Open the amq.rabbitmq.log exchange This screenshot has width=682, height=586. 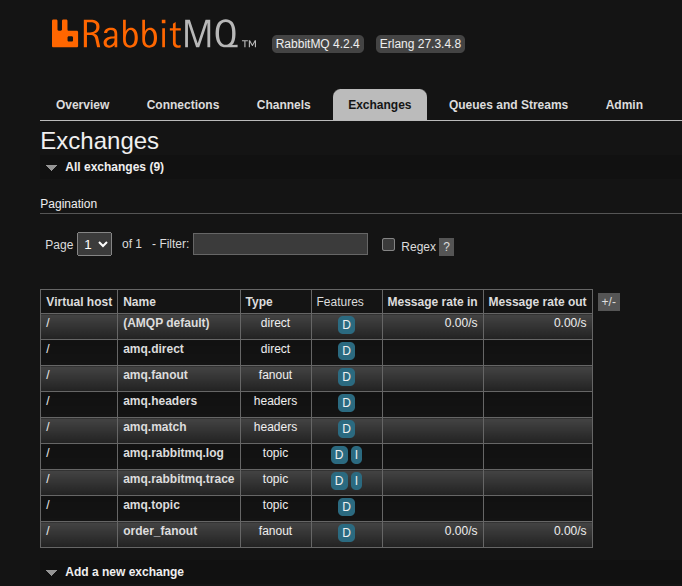[x=173, y=453]
